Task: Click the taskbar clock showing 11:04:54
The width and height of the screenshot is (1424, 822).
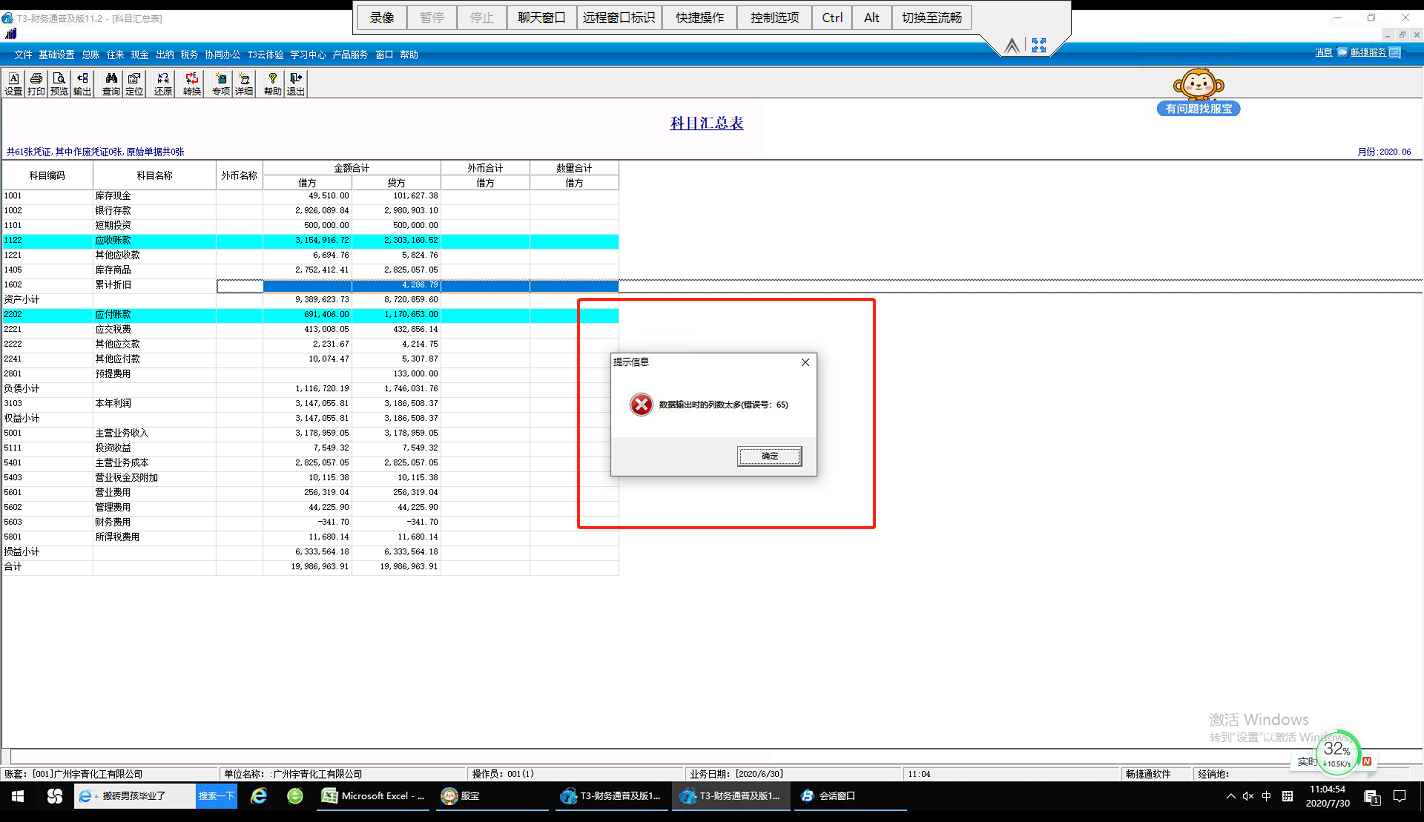Action: (1326, 796)
